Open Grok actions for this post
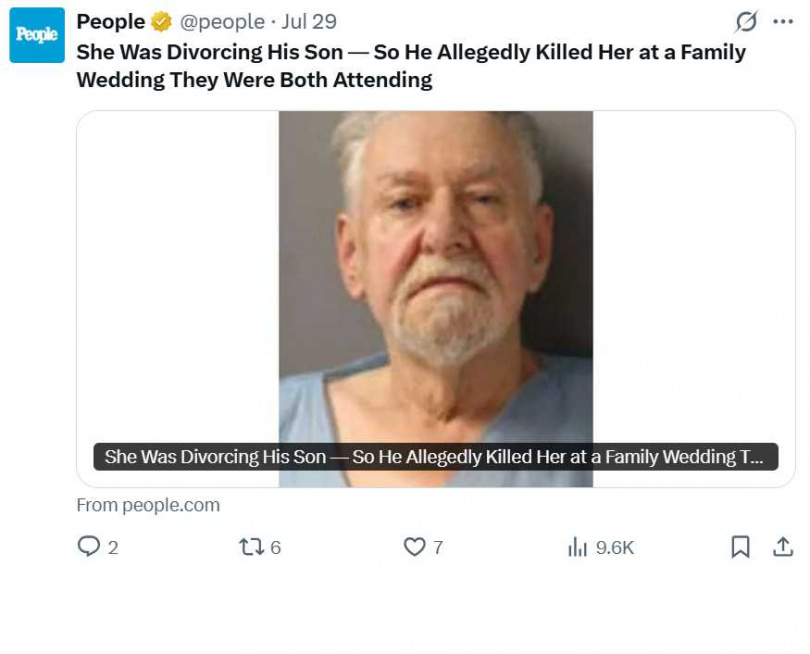The image size is (810, 654). pos(745,21)
